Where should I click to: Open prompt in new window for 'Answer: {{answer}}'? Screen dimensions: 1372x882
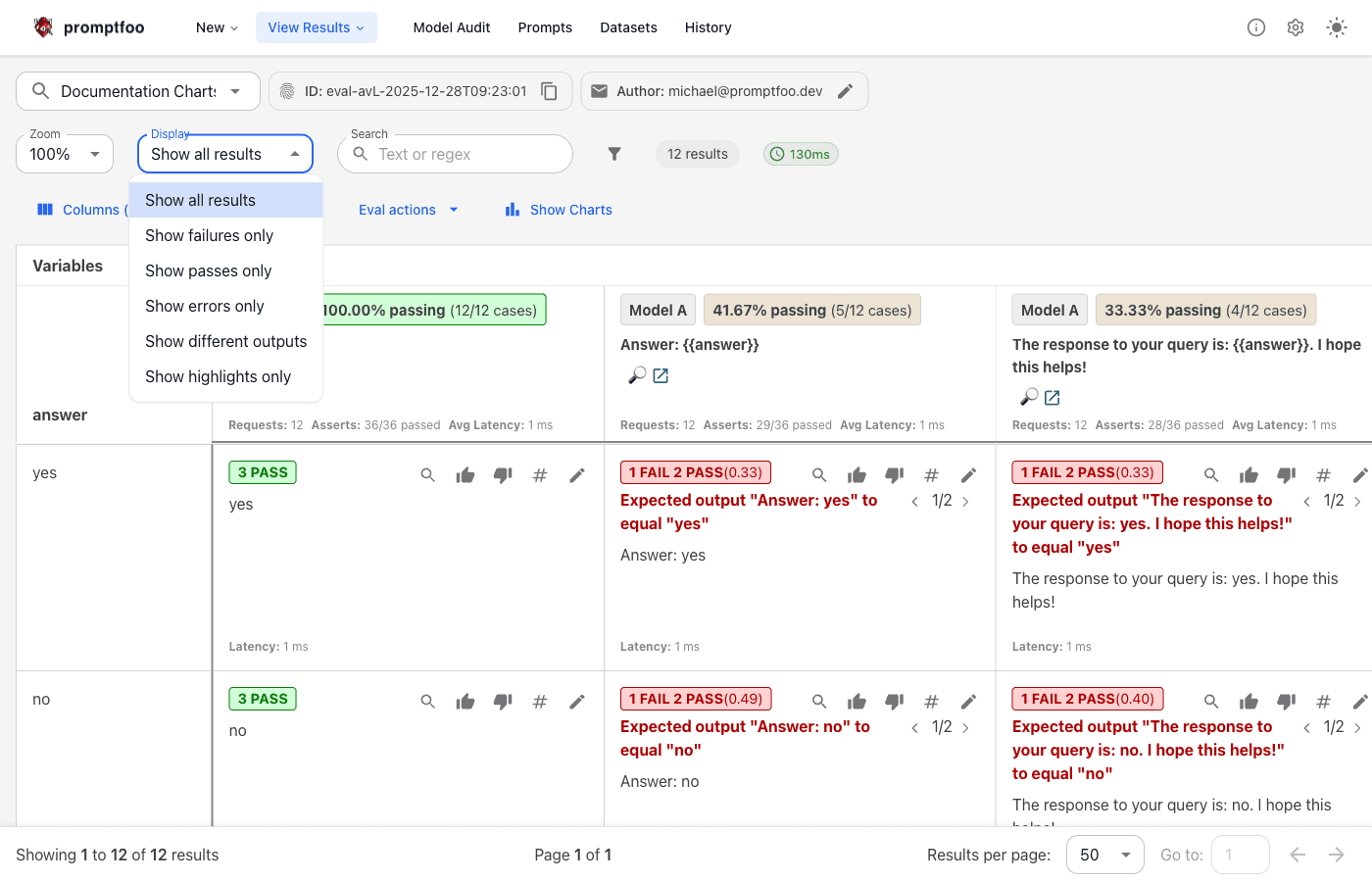pos(661,375)
